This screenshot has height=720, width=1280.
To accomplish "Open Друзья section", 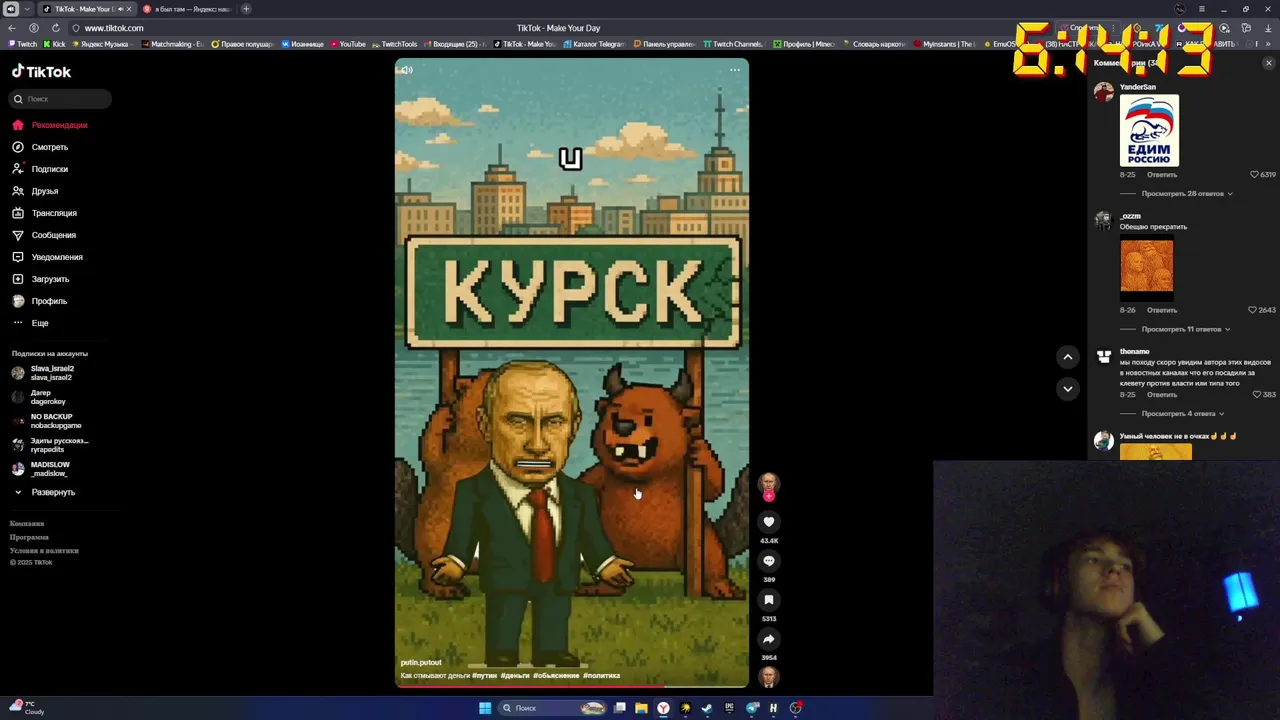I will (x=35, y=191).
